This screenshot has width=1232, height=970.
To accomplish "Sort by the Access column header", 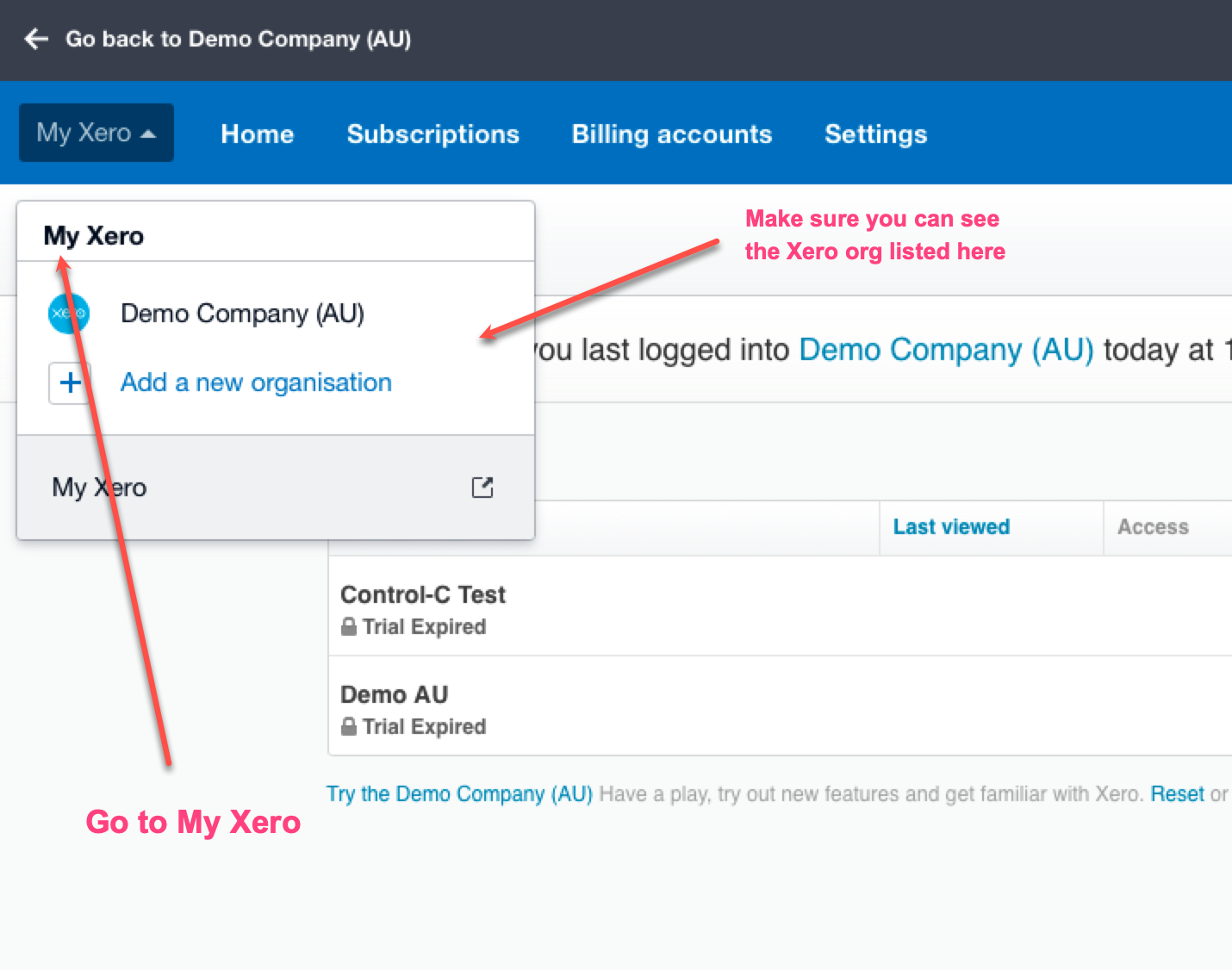I will pyautogui.click(x=1153, y=527).
